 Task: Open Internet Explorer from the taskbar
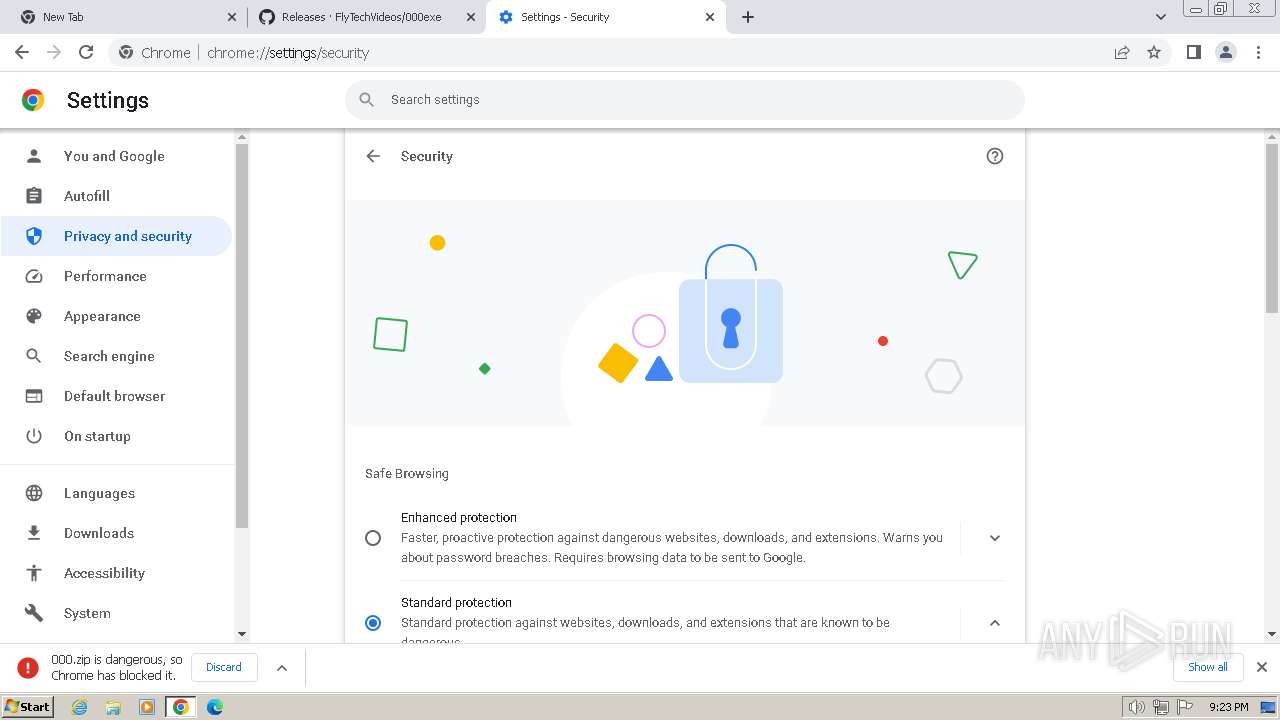(x=80, y=707)
